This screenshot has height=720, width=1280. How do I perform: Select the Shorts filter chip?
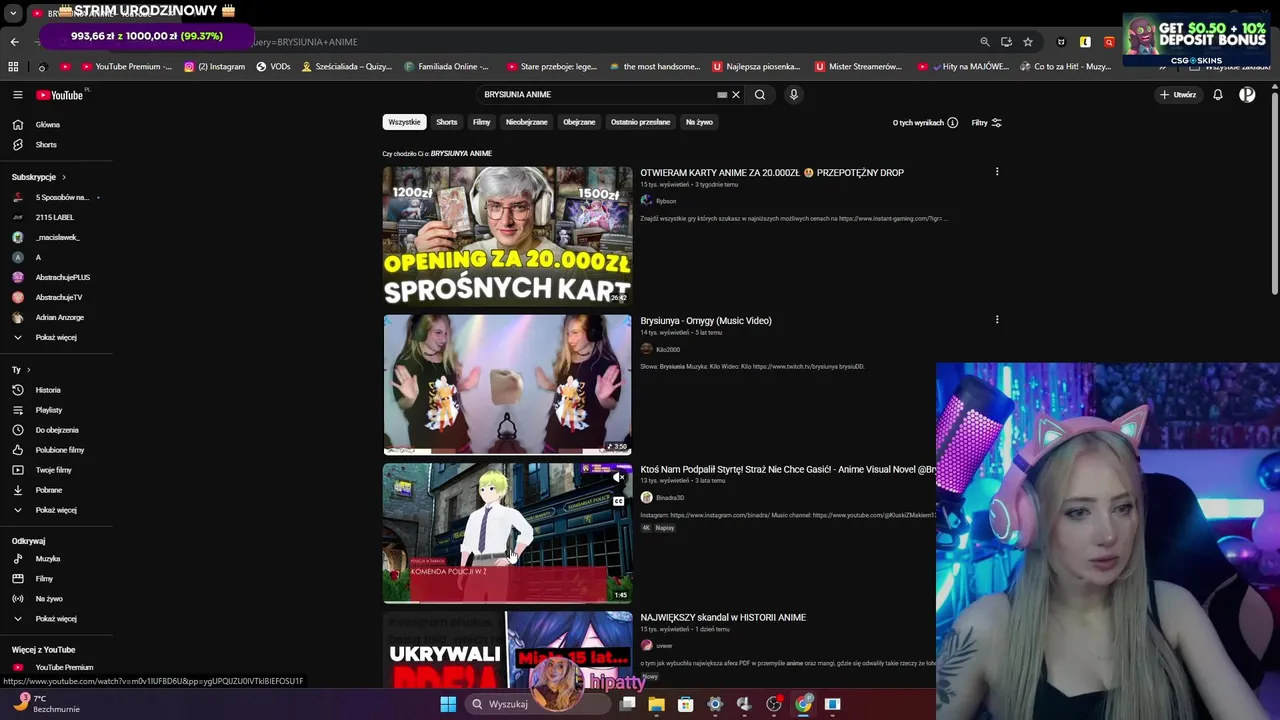pos(447,122)
